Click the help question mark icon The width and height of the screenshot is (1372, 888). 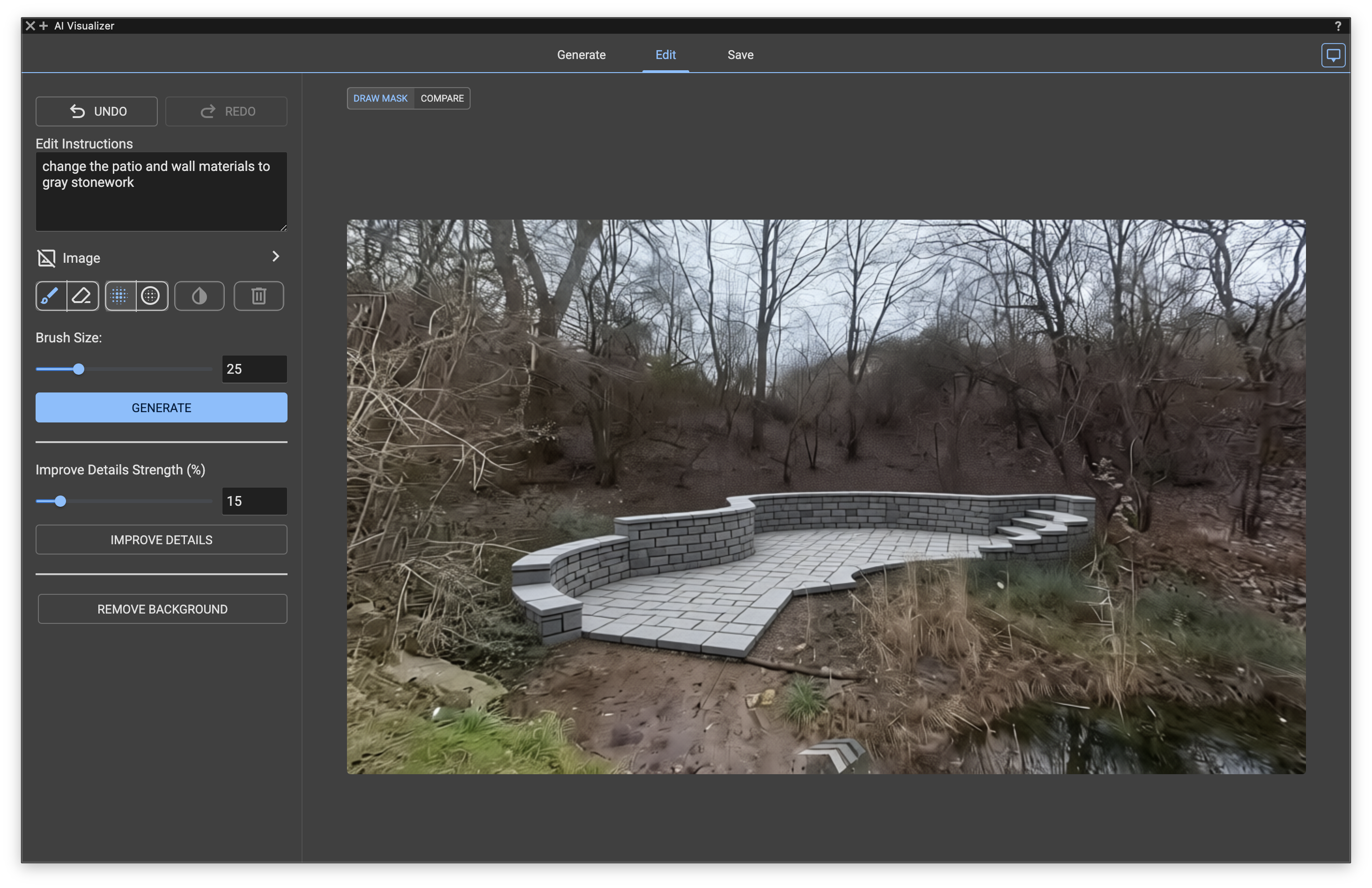click(1338, 26)
